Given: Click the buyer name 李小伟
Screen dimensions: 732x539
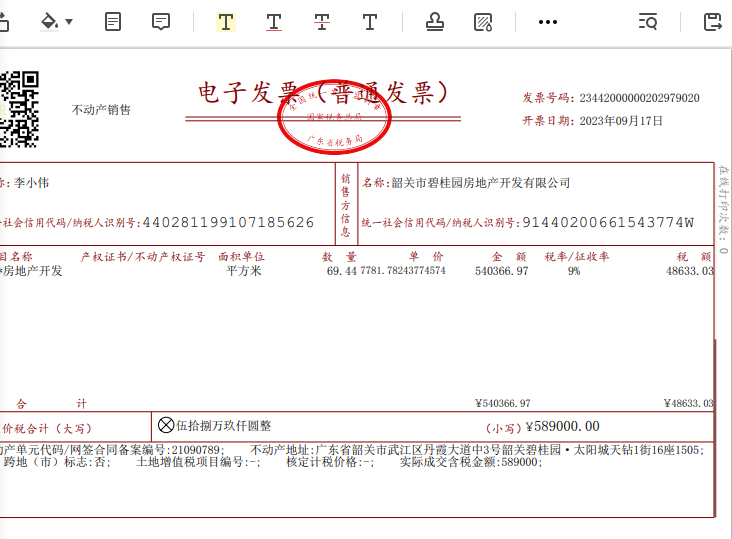Looking at the screenshot, I should [31, 183].
